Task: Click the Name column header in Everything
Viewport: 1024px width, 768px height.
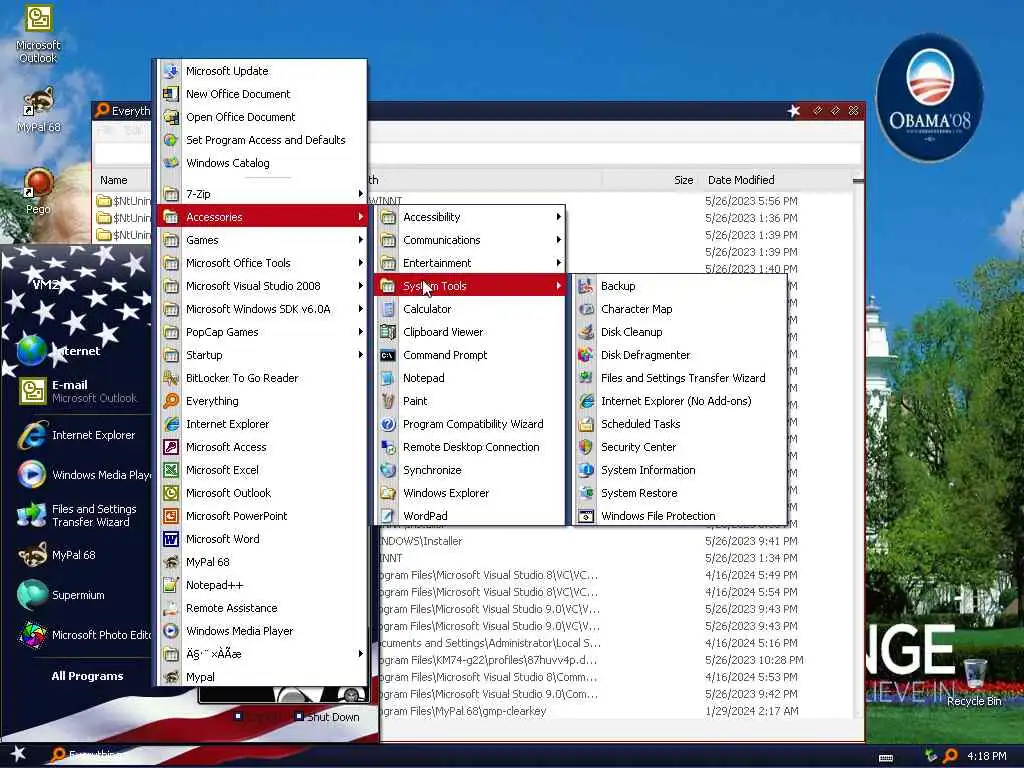Action: click(114, 180)
